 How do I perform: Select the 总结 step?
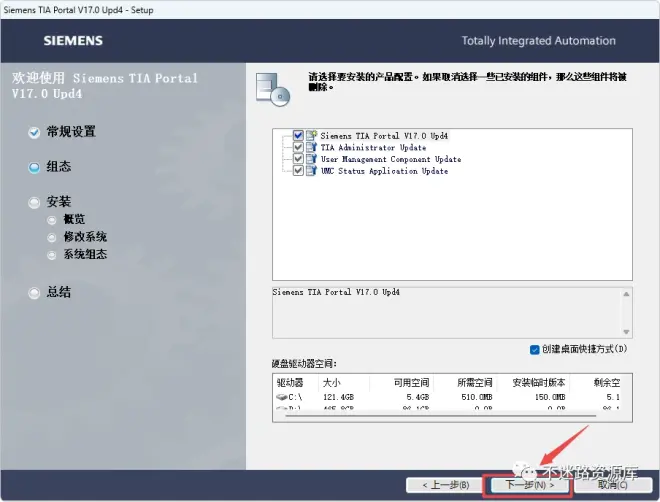point(59,292)
